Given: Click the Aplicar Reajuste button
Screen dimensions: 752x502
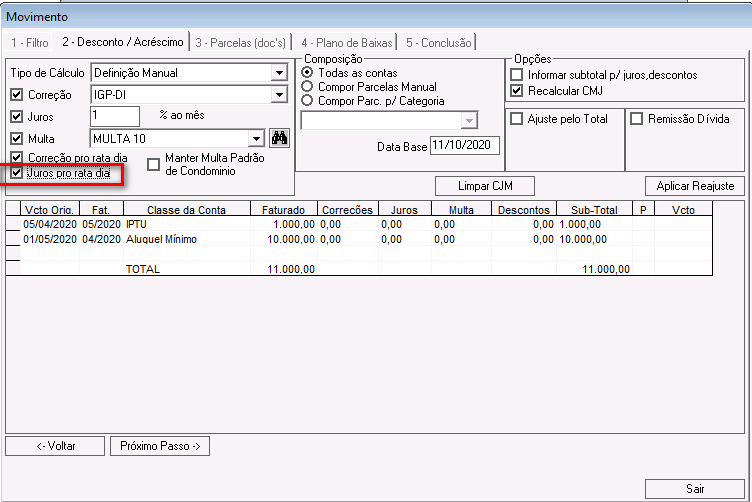Looking at the screenshot, I should click(x=695, y=186).
